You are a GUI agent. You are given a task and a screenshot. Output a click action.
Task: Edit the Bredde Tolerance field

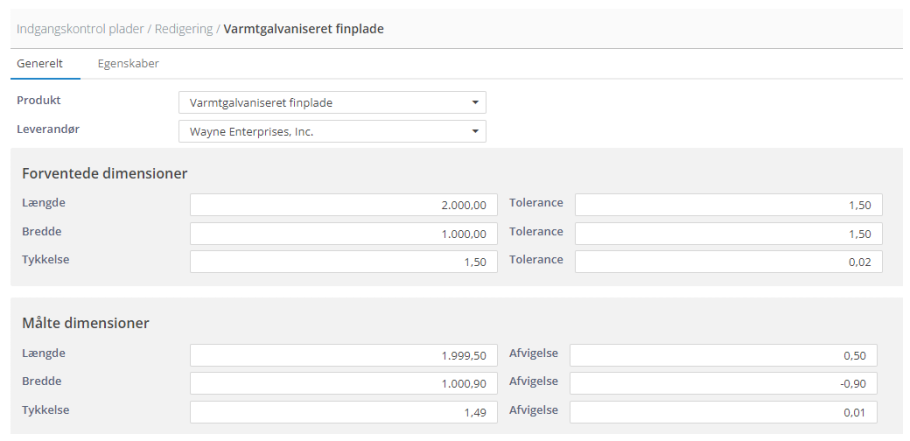pos(729,233)
